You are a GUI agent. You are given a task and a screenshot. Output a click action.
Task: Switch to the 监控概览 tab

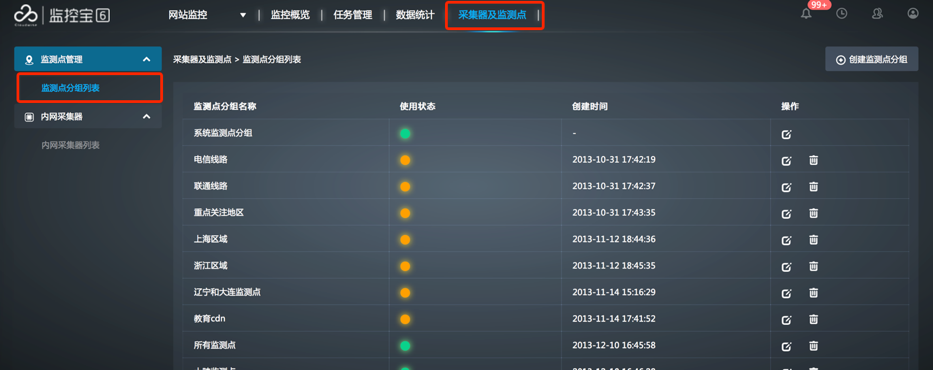click(x=290, y=15)
